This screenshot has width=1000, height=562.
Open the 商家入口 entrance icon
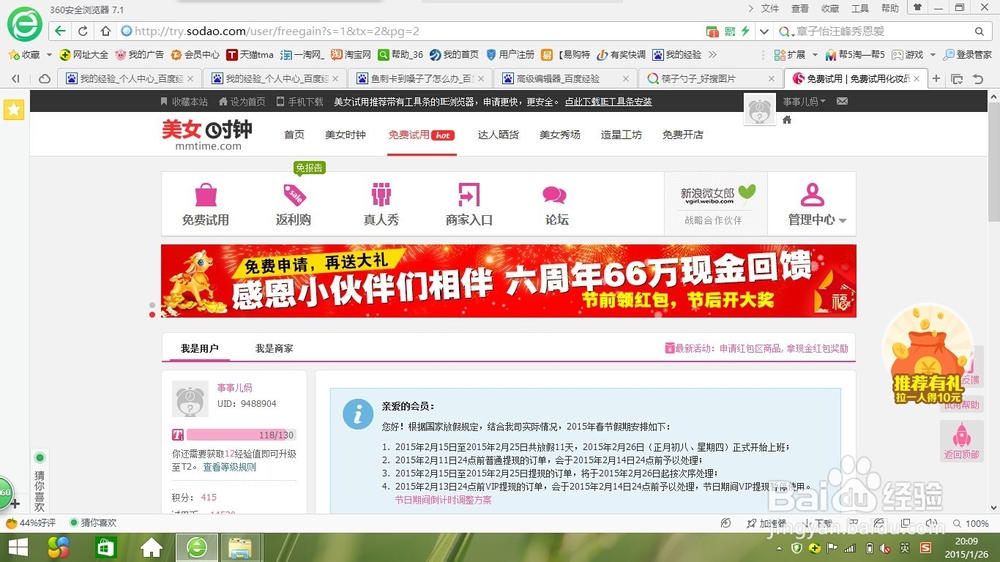469,195
